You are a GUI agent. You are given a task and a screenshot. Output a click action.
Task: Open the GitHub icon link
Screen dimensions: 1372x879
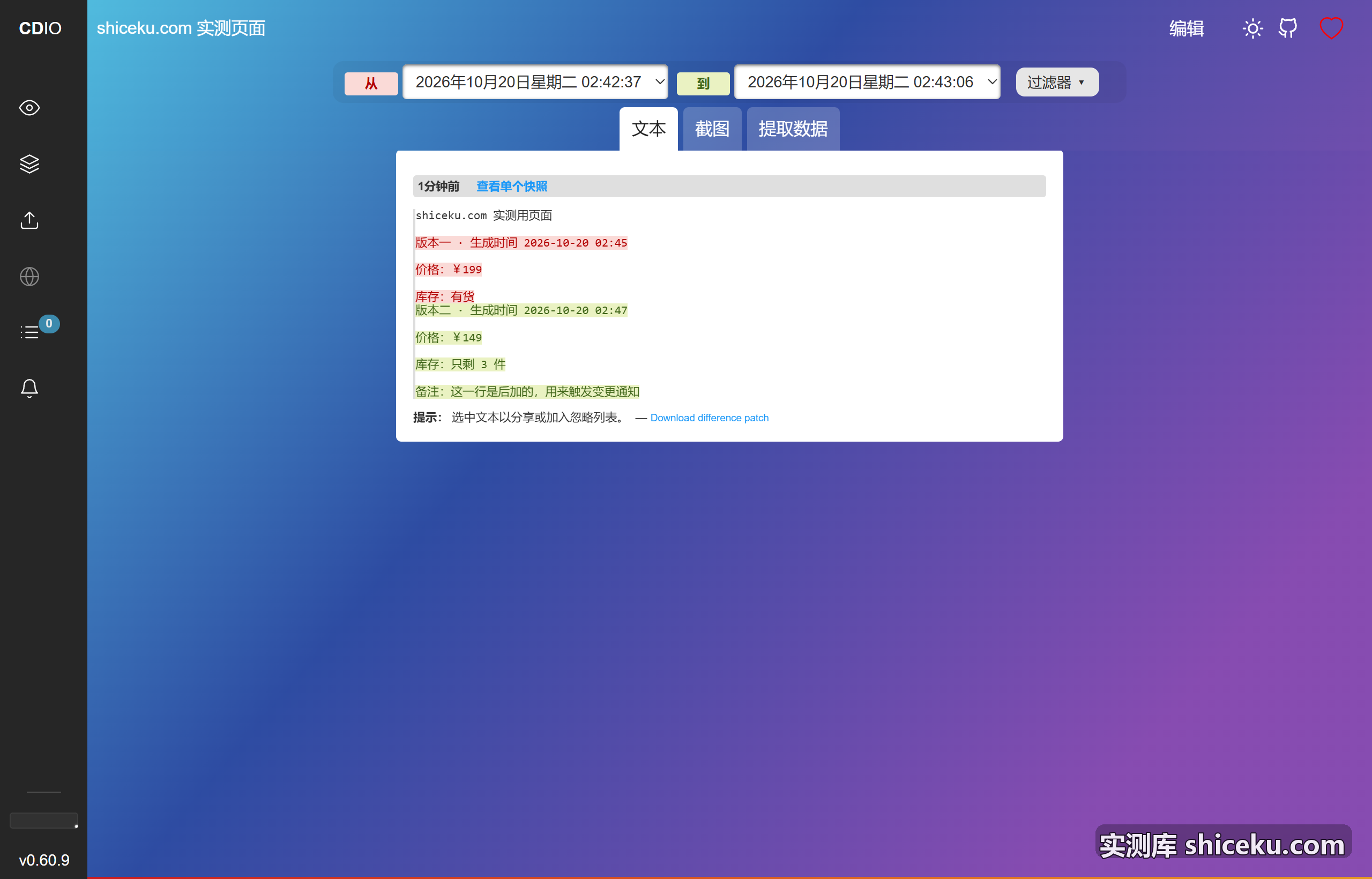[x=1287, y=28]
